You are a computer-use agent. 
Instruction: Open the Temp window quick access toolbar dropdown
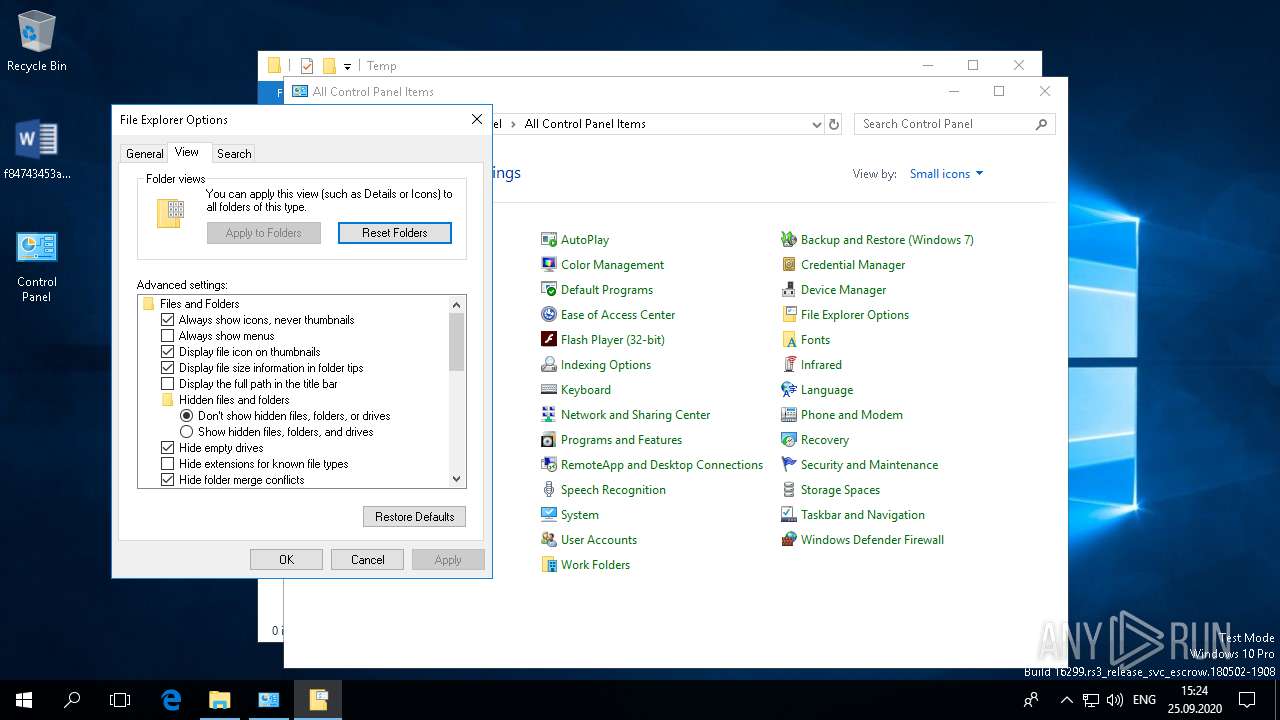pyautogui.click(x=347, y=66)
